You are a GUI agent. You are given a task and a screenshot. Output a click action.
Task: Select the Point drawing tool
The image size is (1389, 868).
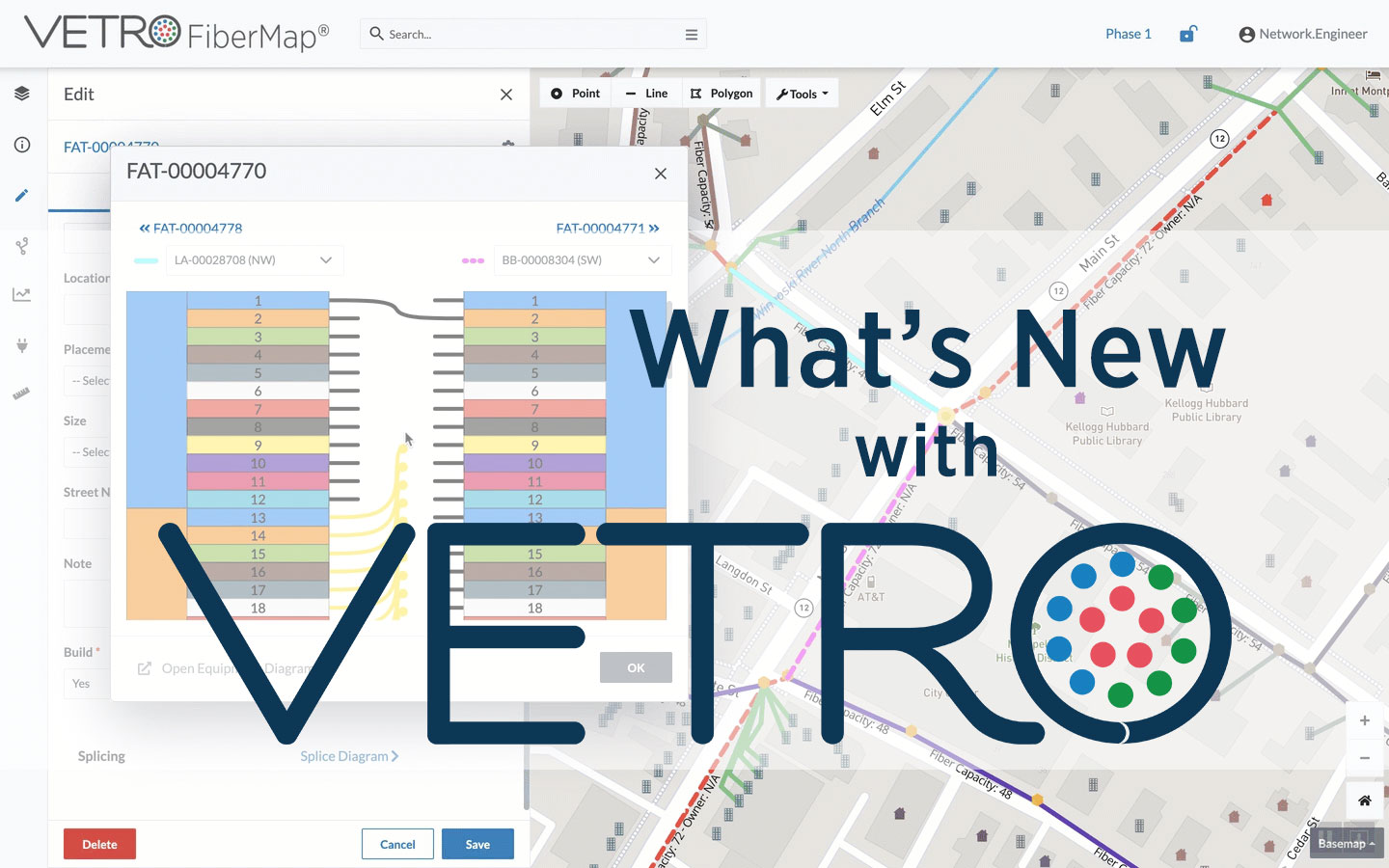(x=575, y=93)
